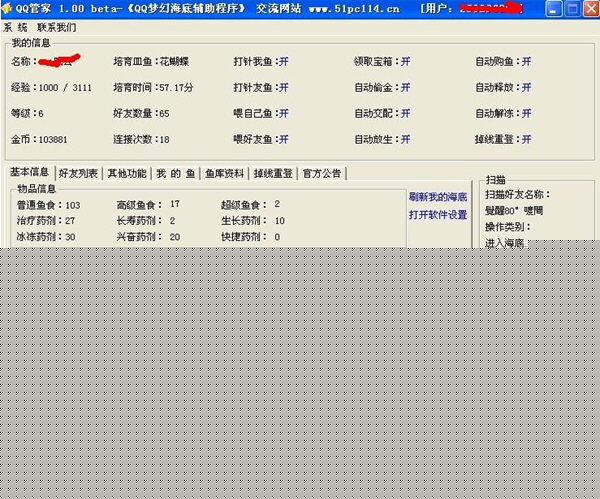Toggle 自动解冻 status 开
Screen dimensions: 600x499
[x=527, y=114]
